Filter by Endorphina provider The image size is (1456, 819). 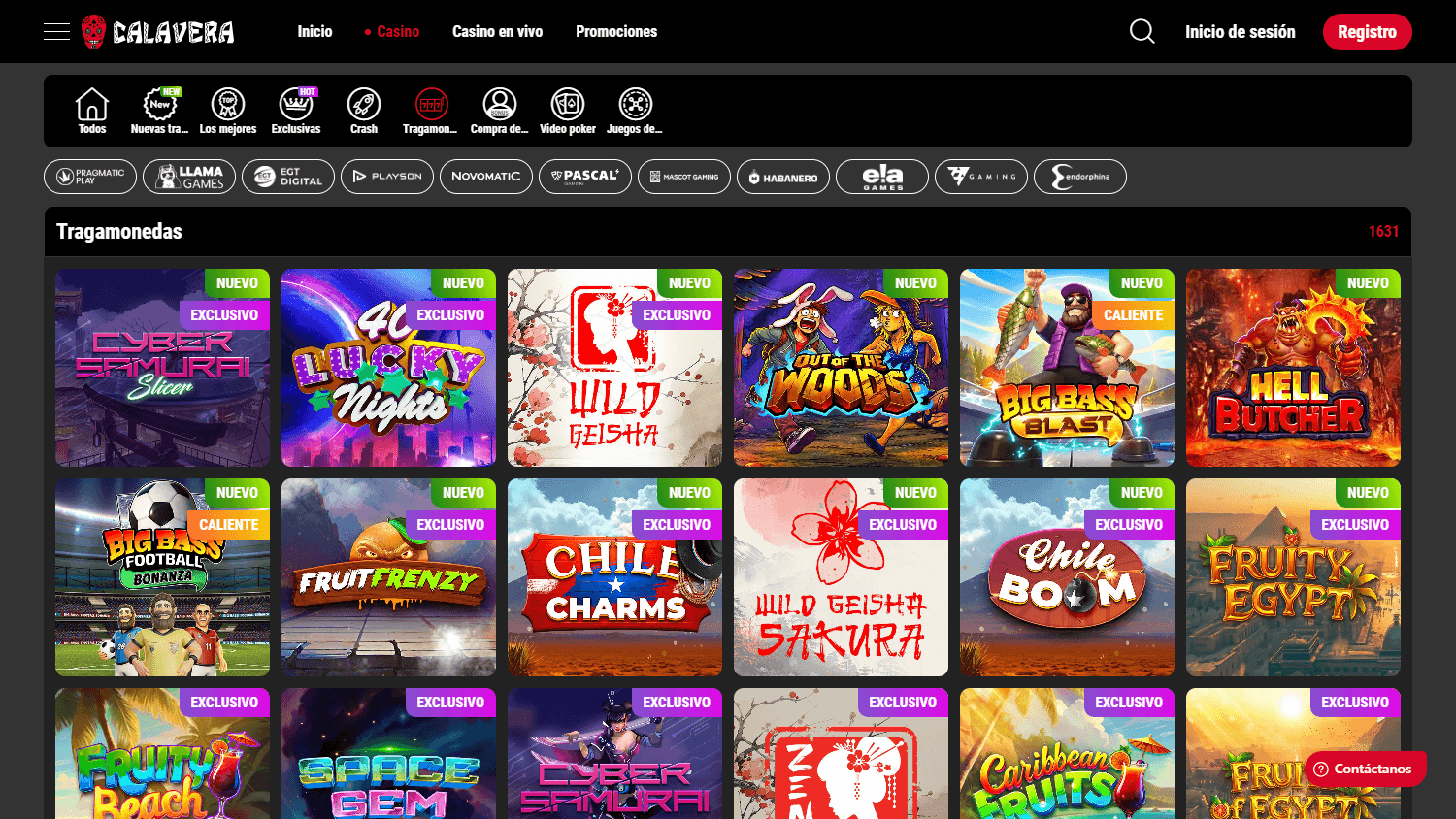[x=1080, y=177]
